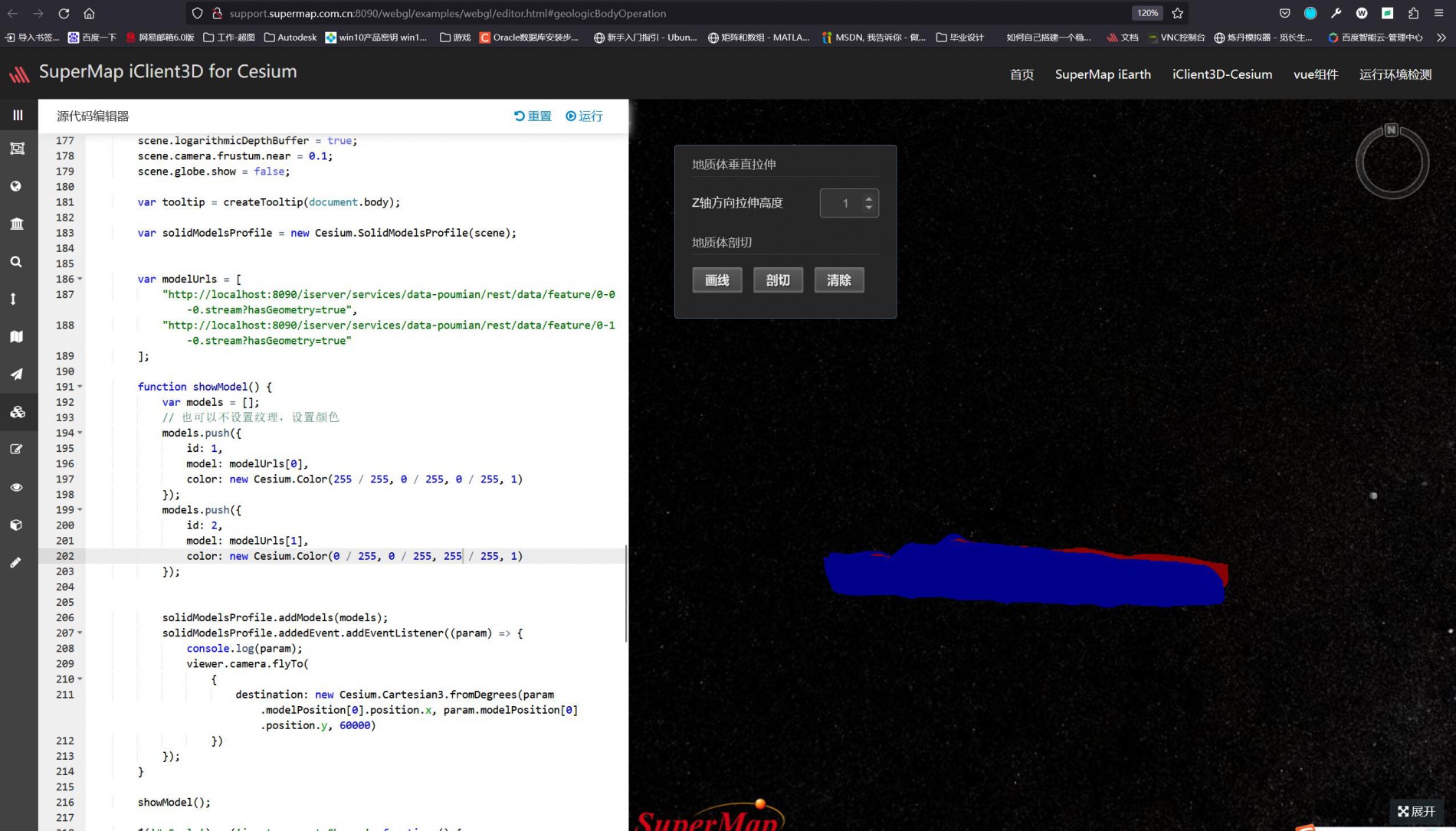Open the 工作-超图 bookmark folder
Image resolution: width=1456 pixels, height=831 pixels.
coord(228,37)
